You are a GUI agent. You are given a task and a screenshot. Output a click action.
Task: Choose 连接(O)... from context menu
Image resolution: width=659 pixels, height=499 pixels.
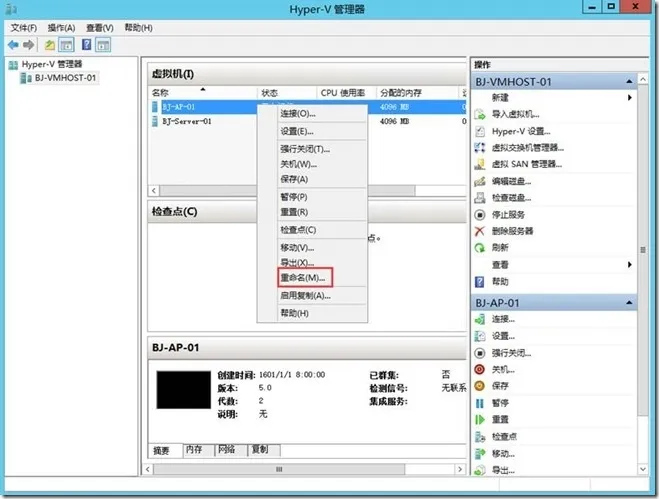click(311, 114)
